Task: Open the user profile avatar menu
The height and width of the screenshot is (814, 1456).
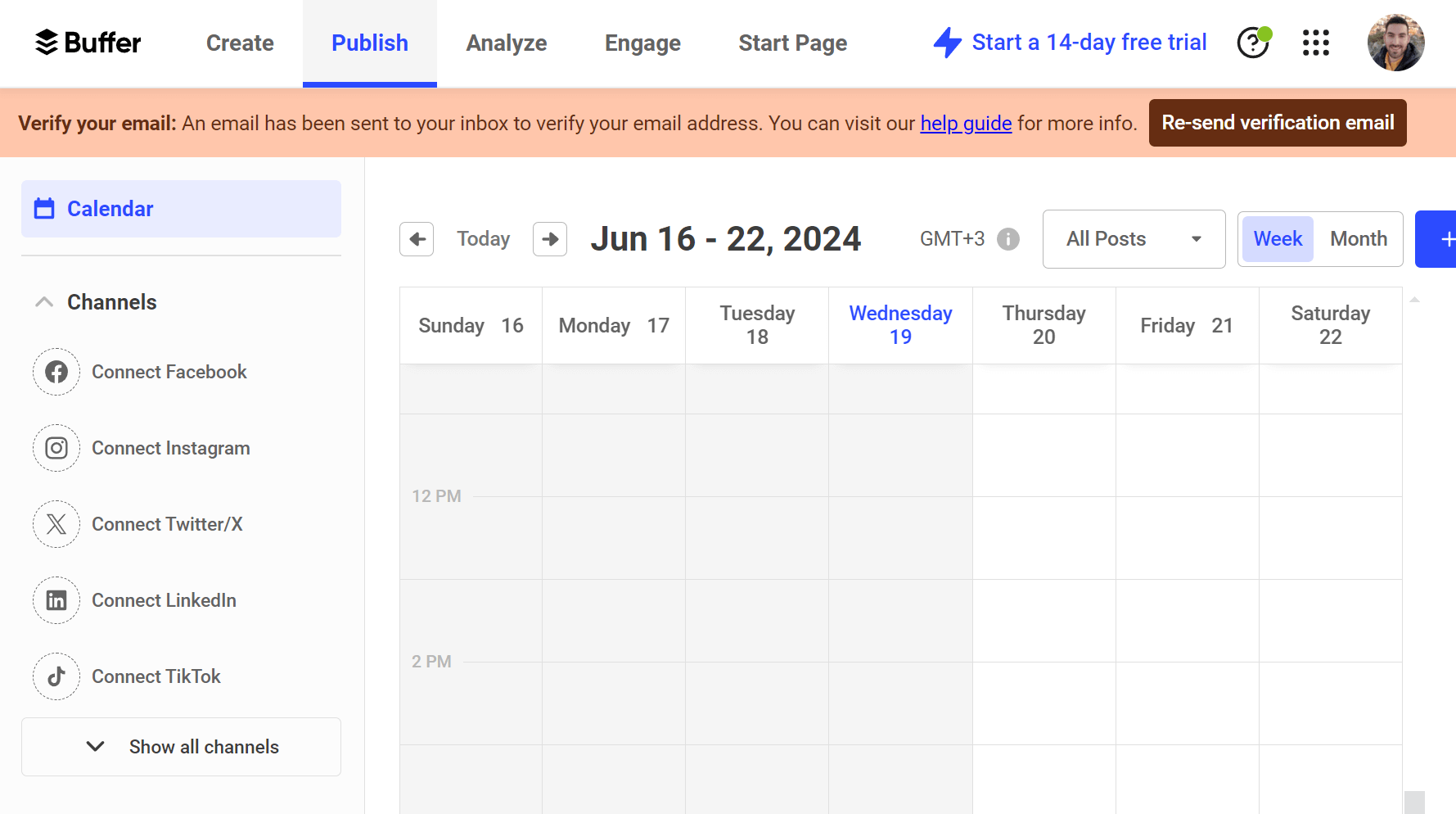Action: pos(1396,43)
